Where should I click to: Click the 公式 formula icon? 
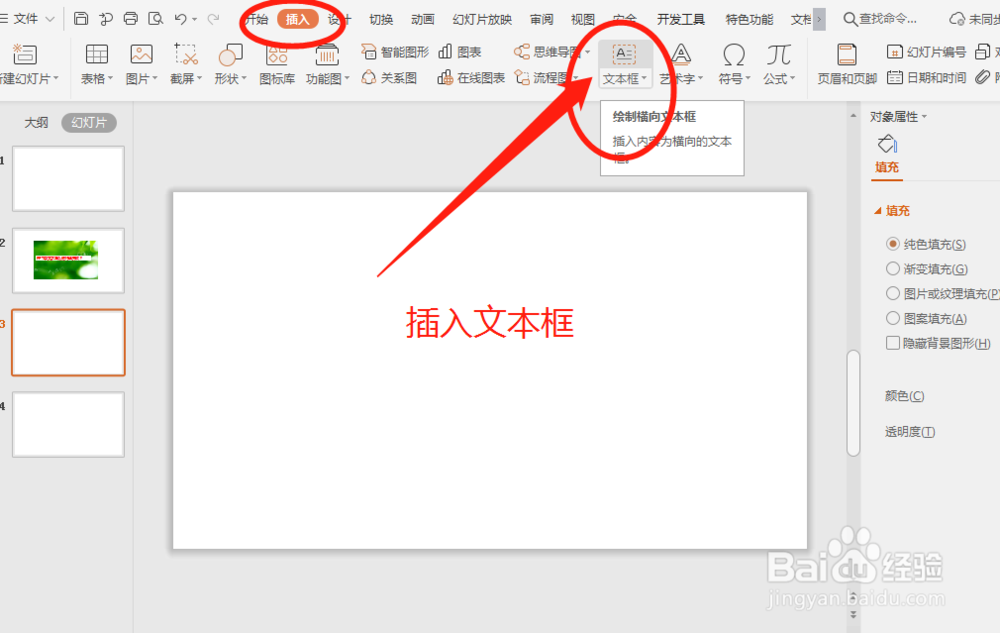(x=779, y=55)
